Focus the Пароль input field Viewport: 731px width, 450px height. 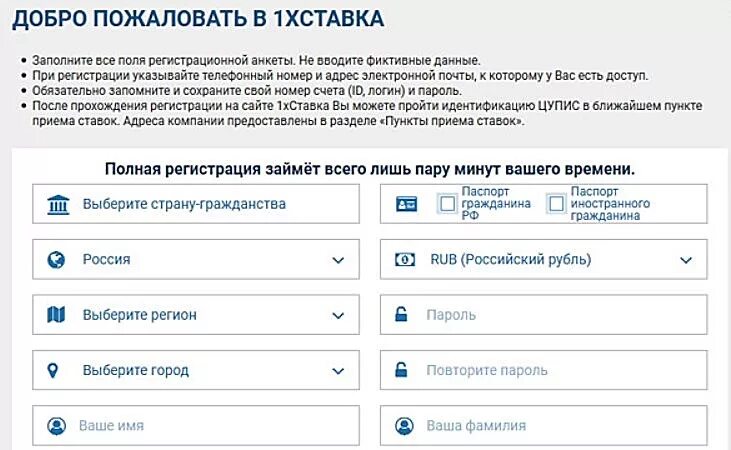pos(544,315)
